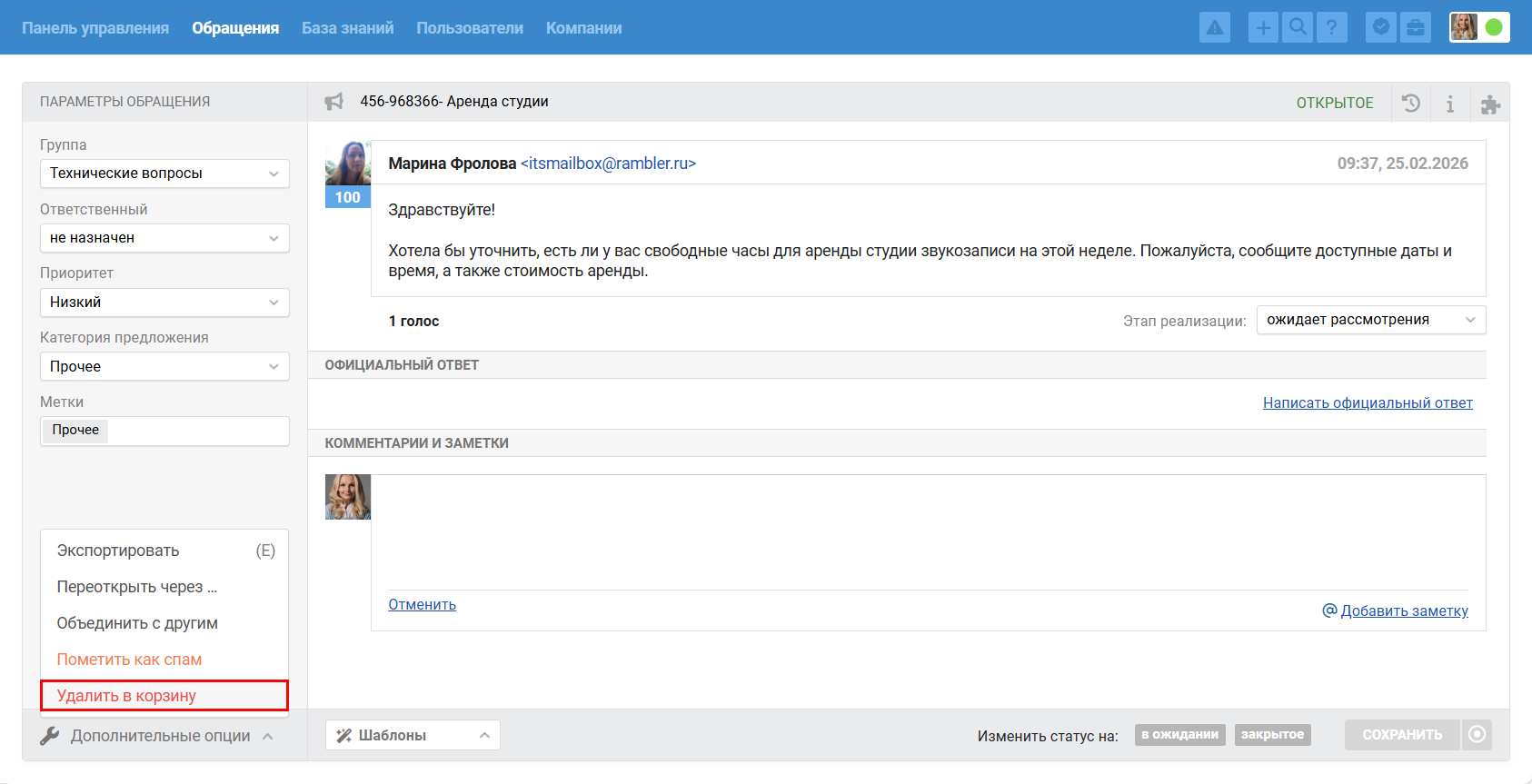
Task: Toggle the green online status indicator
Action: click(x=1494, y=27)
